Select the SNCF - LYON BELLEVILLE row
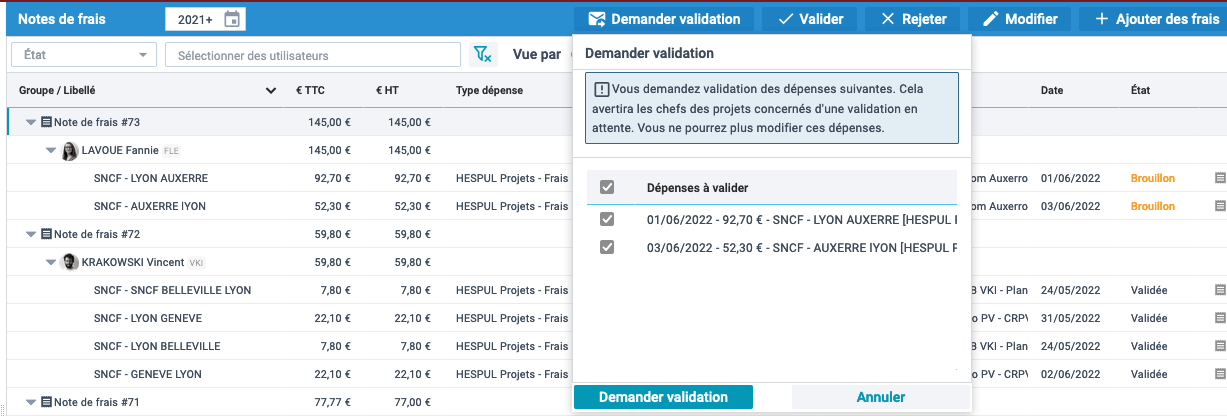 click(x=156, y=346)
